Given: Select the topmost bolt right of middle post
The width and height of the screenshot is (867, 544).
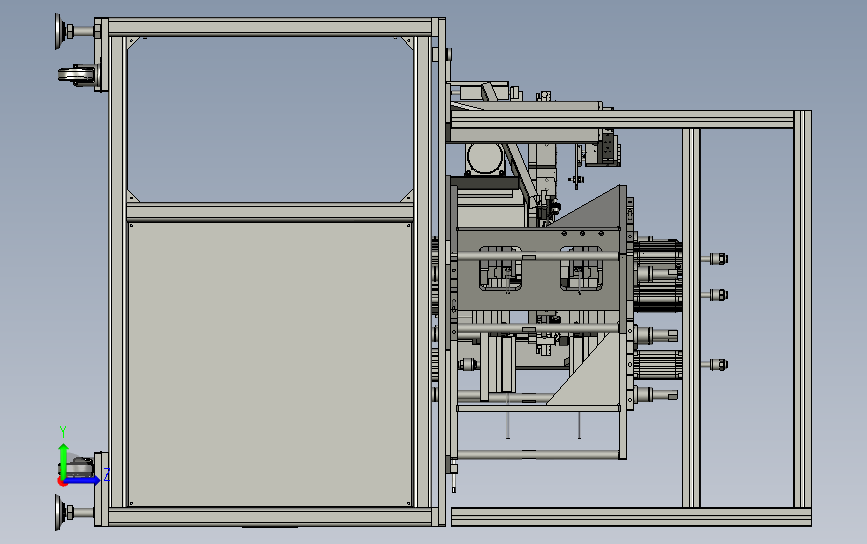Looking at the screenshot, I should [716, 259].
